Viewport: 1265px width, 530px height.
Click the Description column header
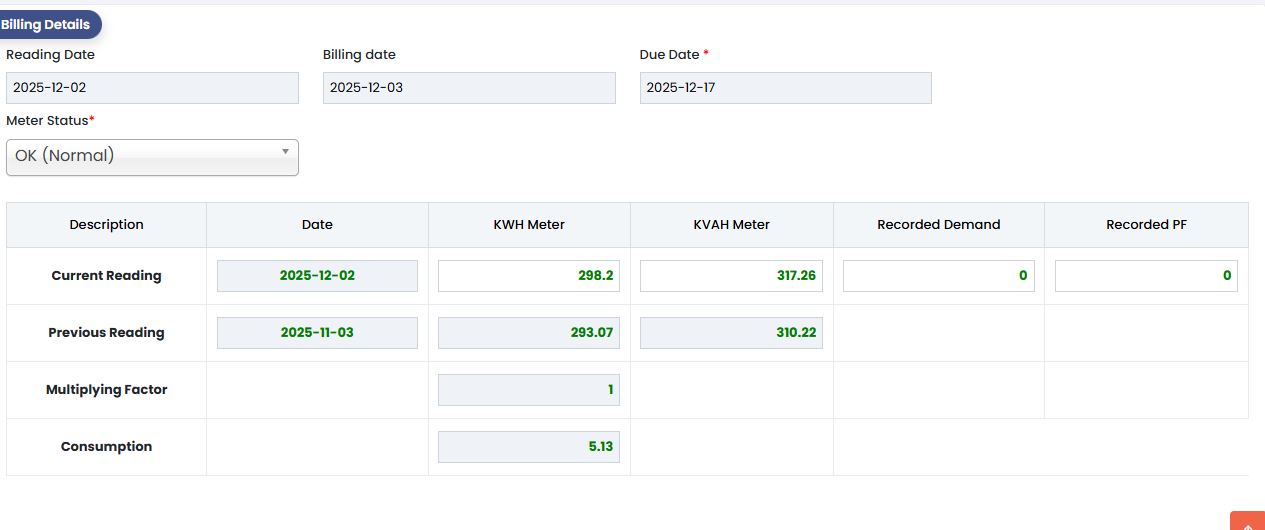click(106, 225)
